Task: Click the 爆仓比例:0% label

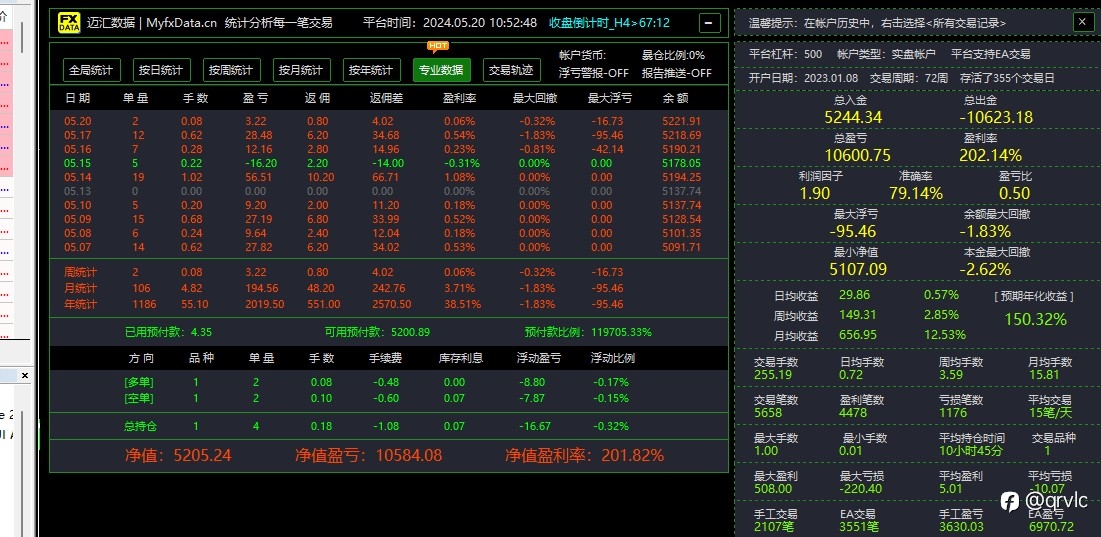Action: point(673,55)
